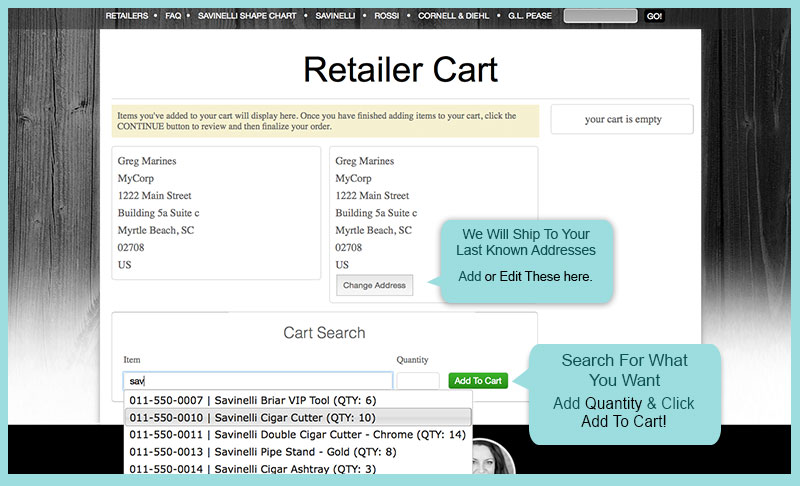Click '1222 Main Street' in left address
The image size is (800, 486).
pos(155,196)
